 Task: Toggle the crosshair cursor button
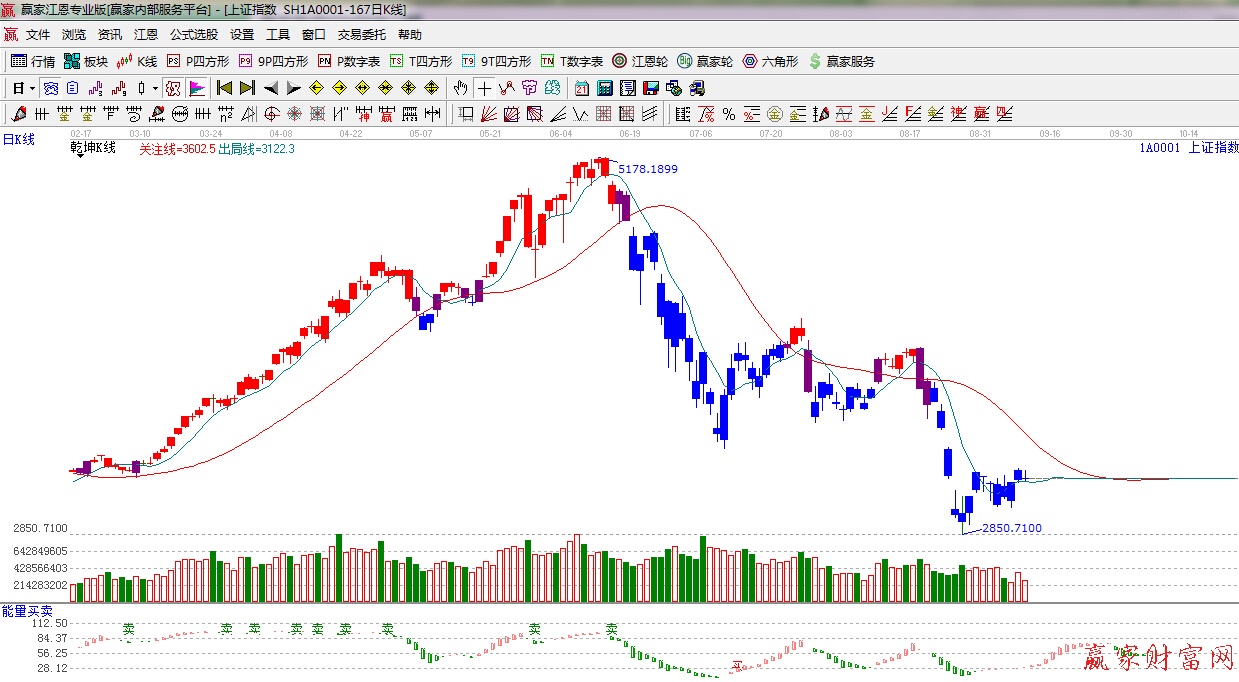click(484, 88)
